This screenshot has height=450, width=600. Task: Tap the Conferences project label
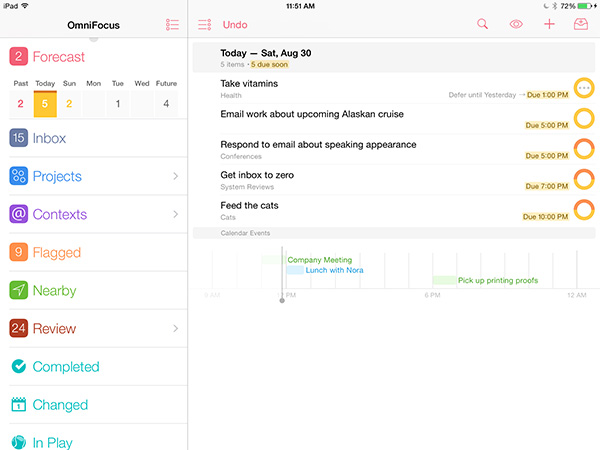241,157
